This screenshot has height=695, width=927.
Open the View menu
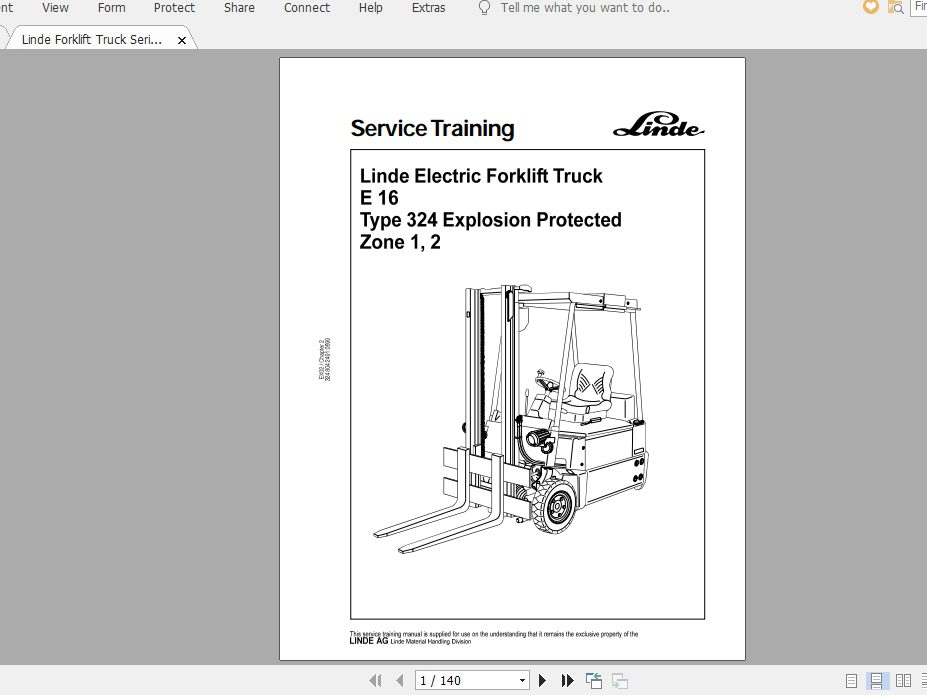pos(55,8)
